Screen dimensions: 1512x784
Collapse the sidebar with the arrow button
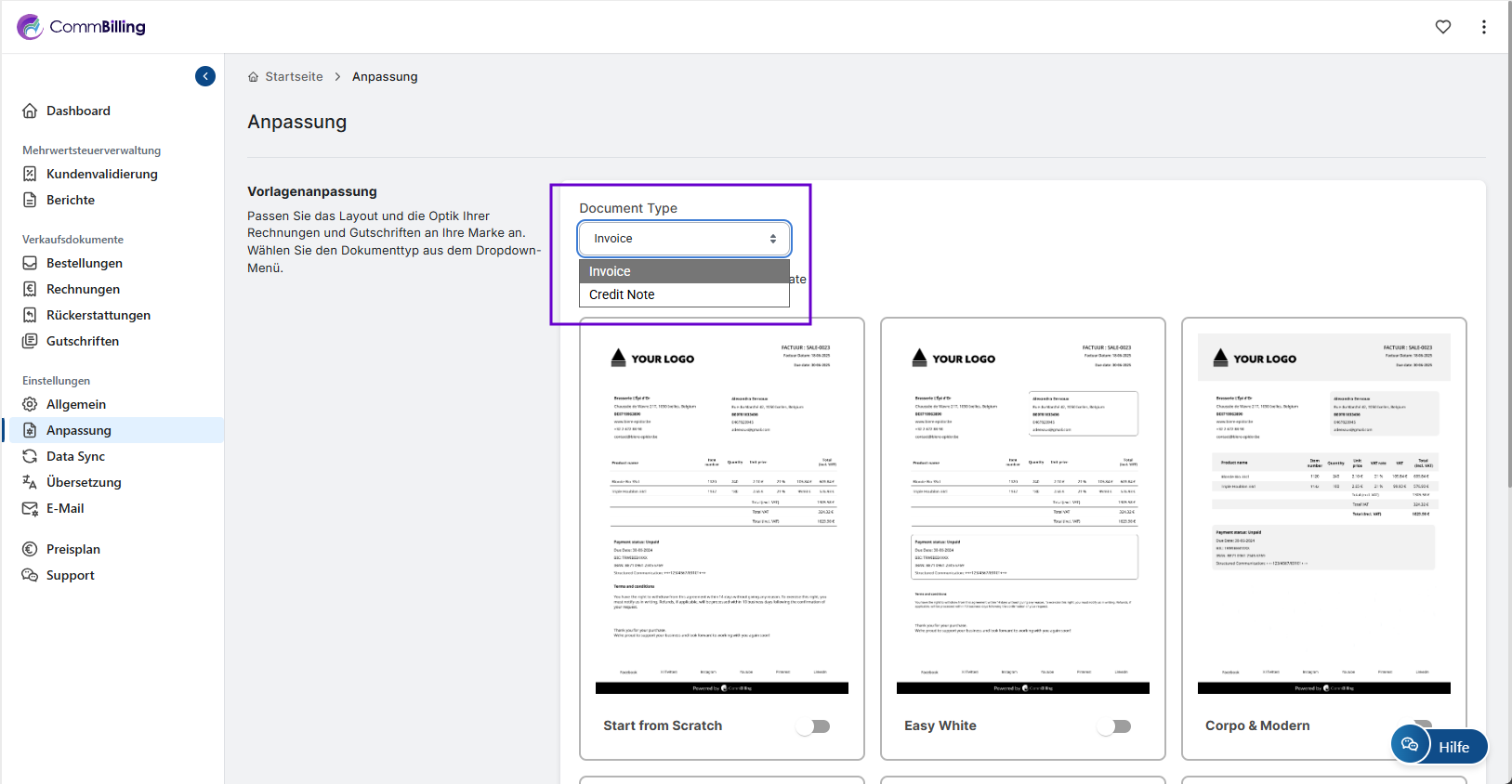coord(205,76)
